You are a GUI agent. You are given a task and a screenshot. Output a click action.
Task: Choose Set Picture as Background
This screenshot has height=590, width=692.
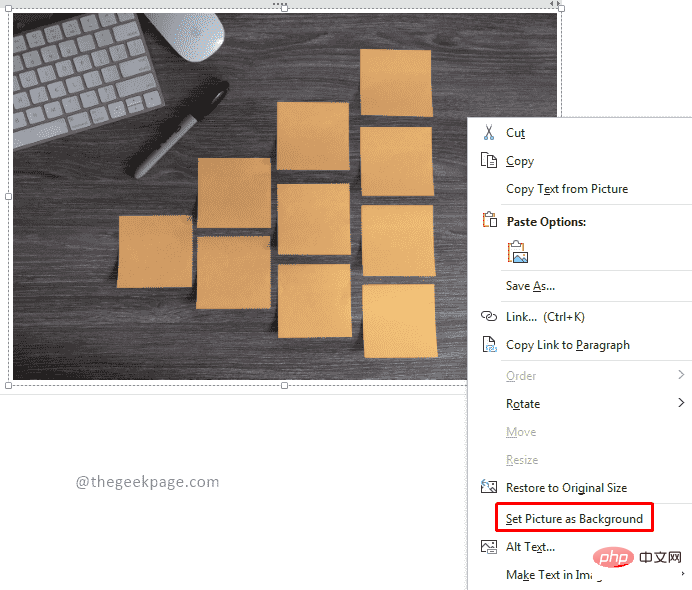point(574,518)
